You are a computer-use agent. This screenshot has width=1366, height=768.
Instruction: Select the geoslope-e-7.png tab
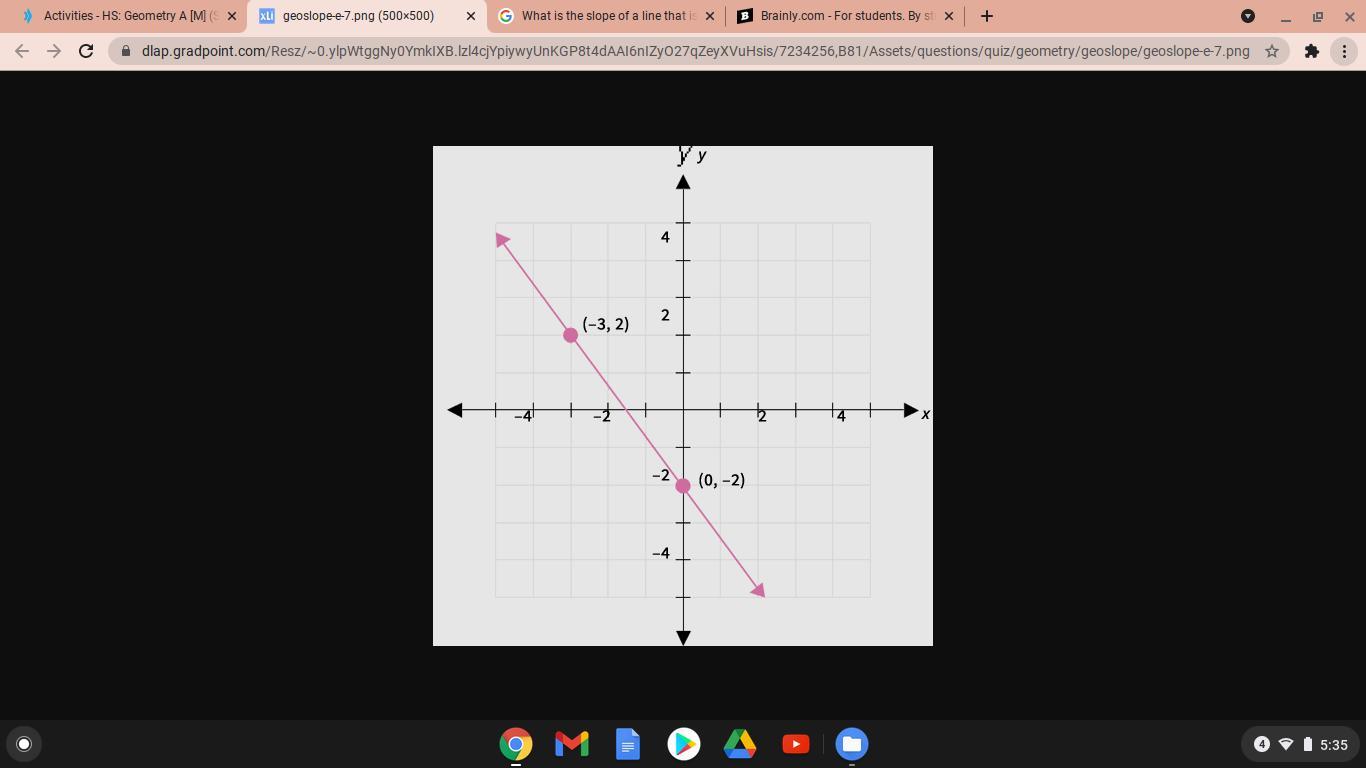click(x=360, y=16)
